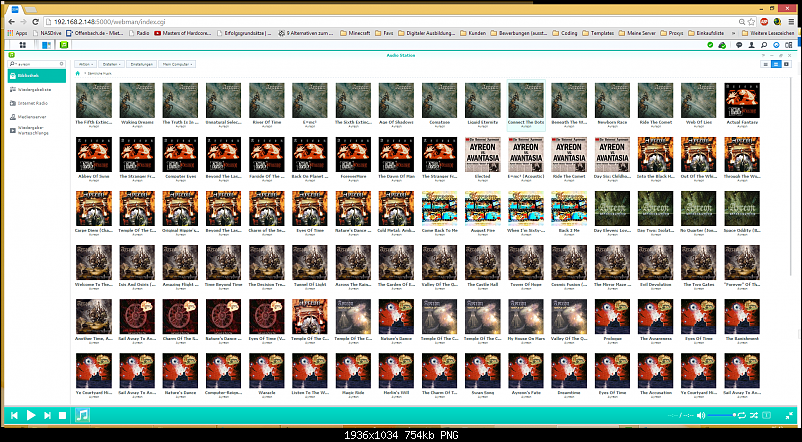This screenshot has height=442, width=802.
Task: Open the Chrome menu button
Action: point(791,21)
